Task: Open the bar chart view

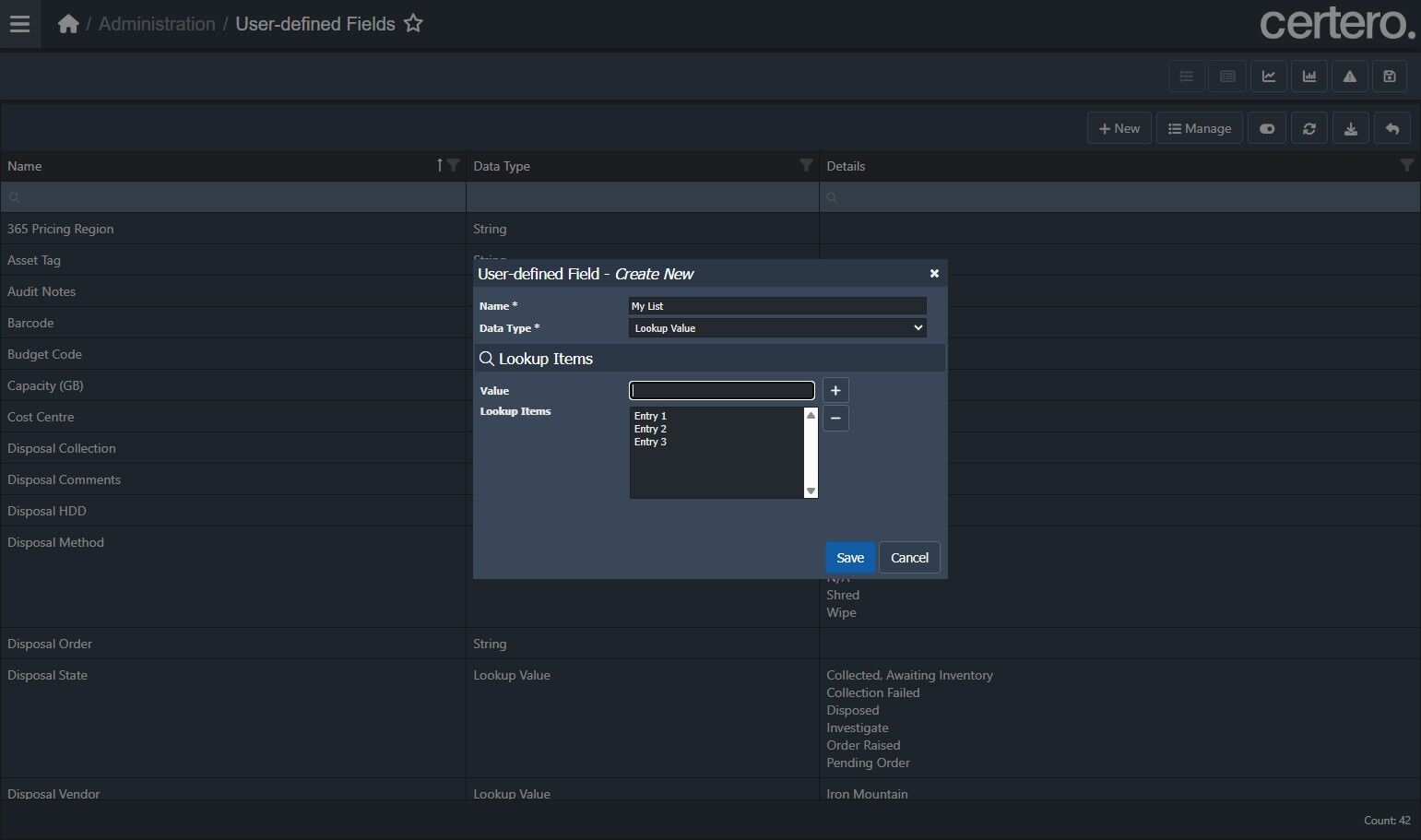Action: click(1309, 77)
